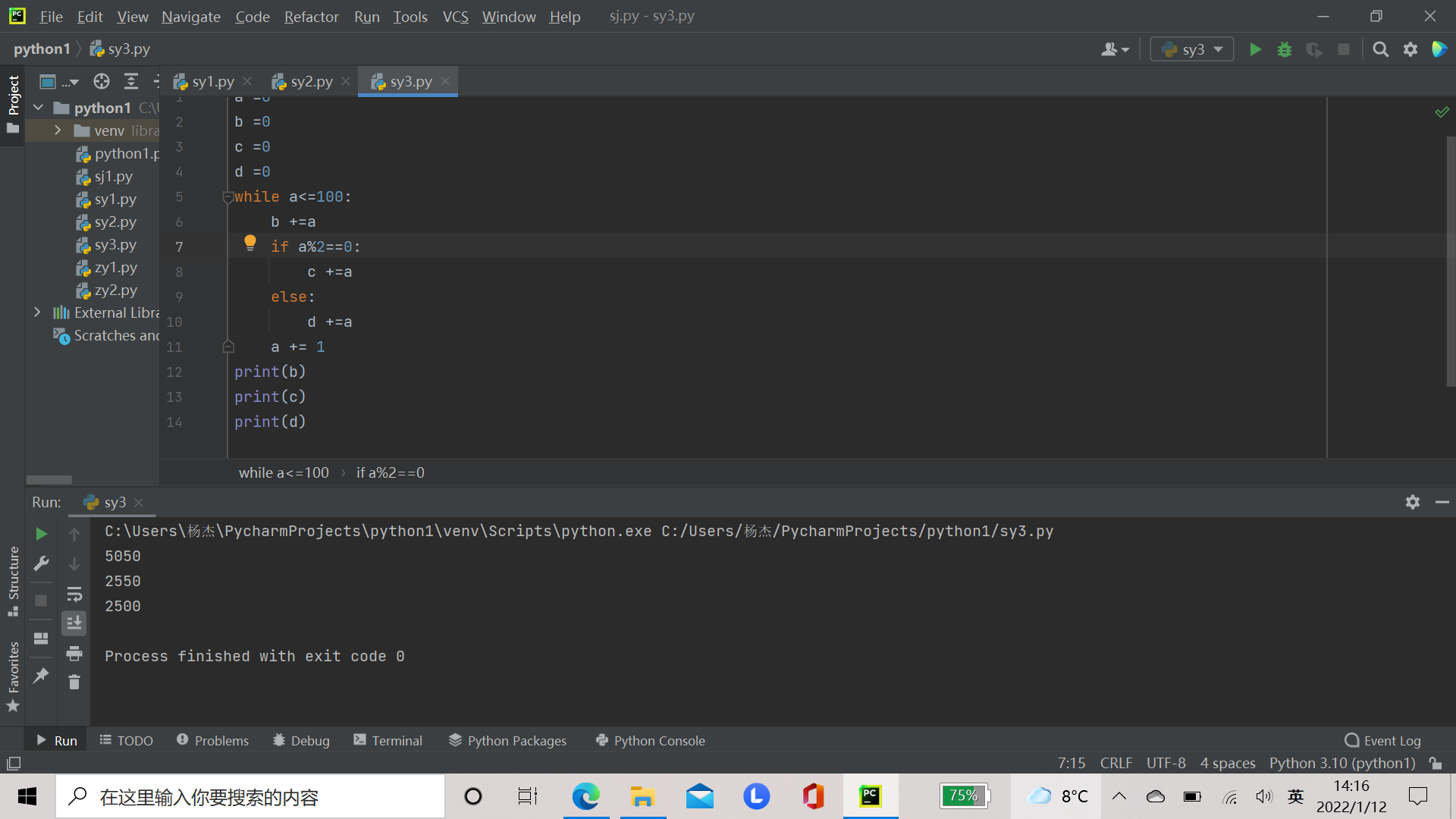This screenshot has height=819, width=1456.
Task: Click up-arrow stack trace icon in Run panel
Action: [74, 535]
